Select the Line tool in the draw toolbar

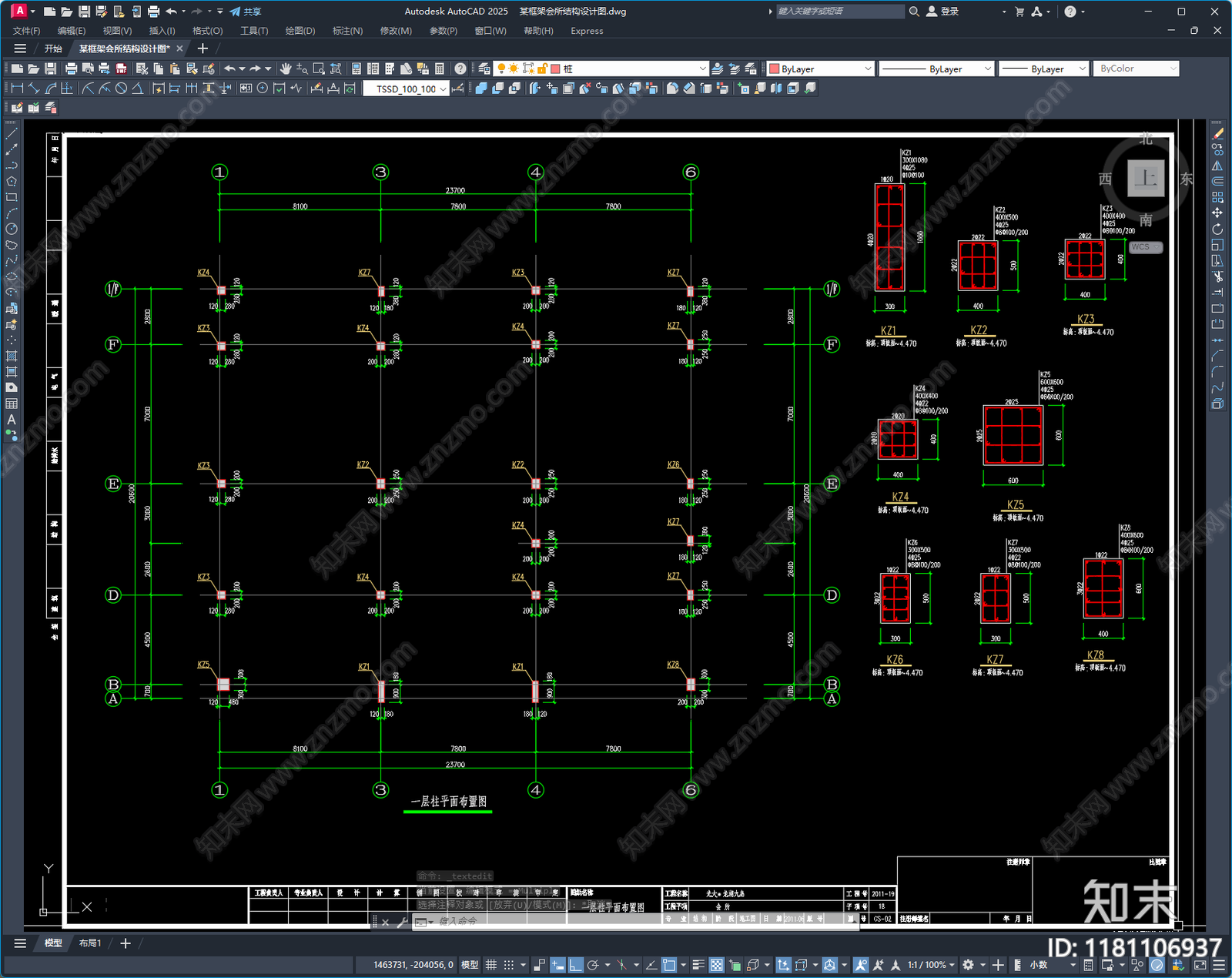(12, 133)
